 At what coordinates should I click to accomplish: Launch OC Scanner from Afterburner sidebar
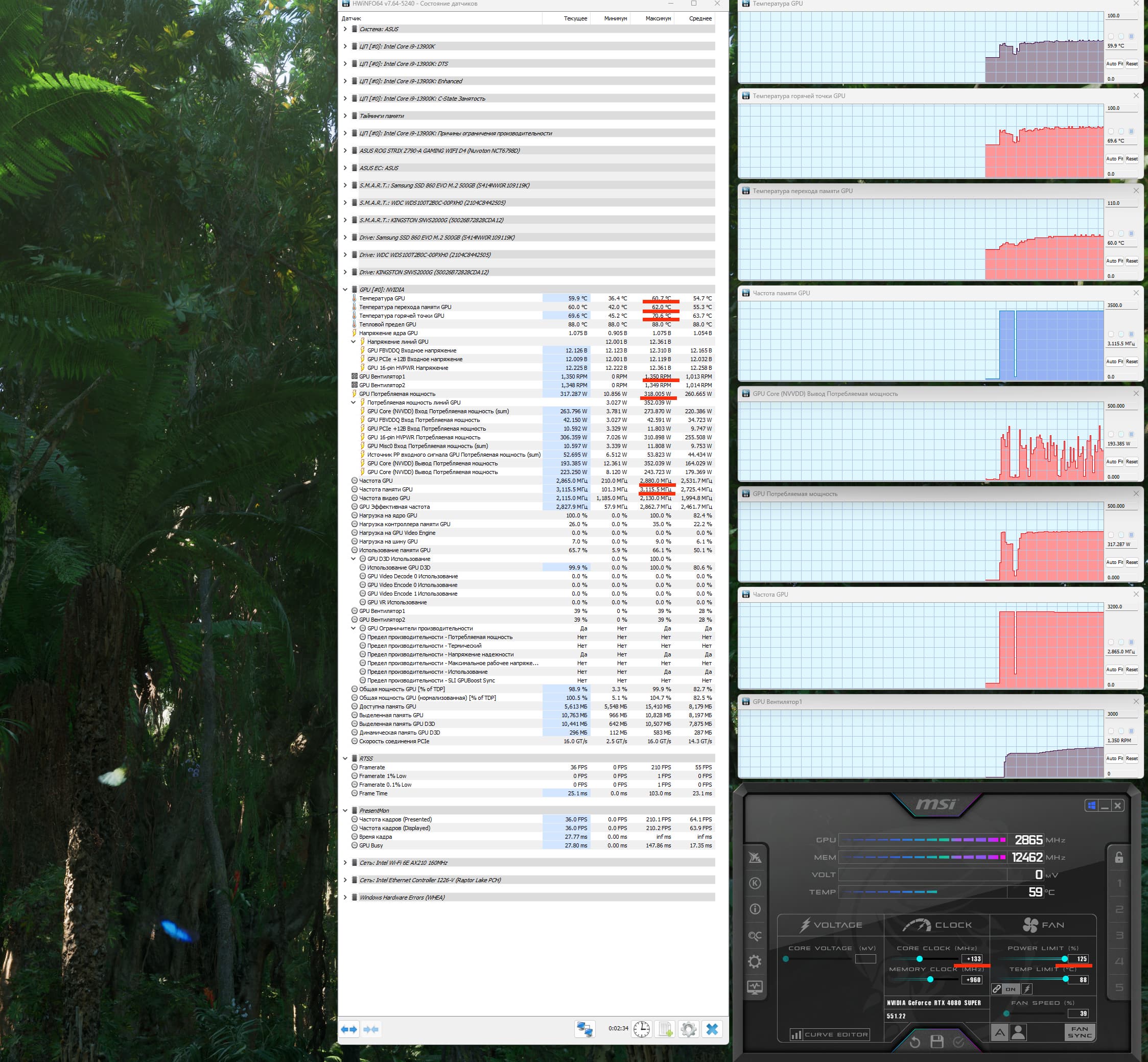(x=755, y=936)
